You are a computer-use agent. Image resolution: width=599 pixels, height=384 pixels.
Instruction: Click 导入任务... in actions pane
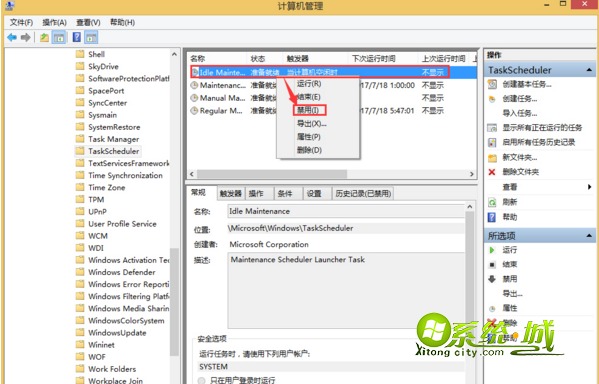click(520, 113)
